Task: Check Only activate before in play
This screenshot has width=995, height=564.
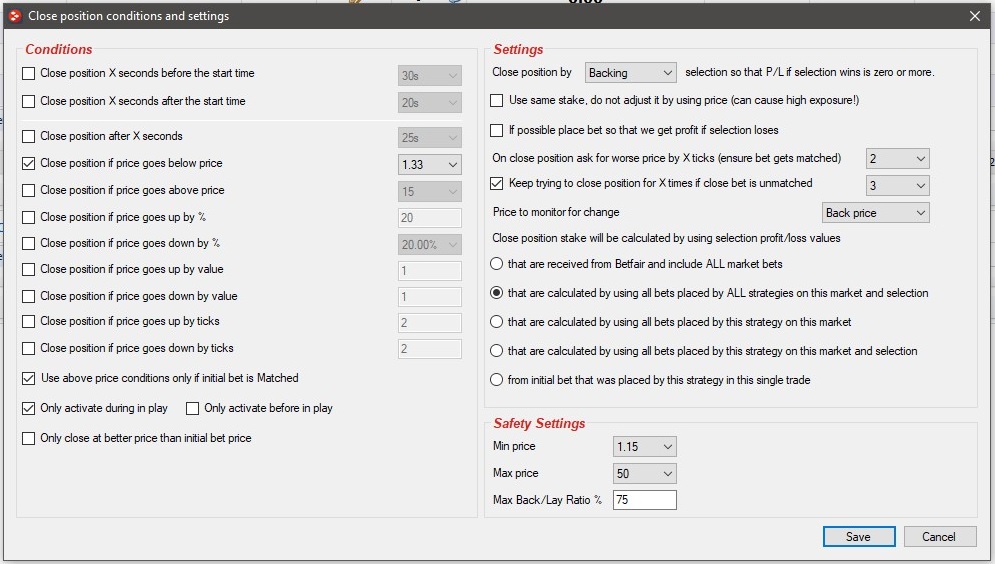Action: point(192,409)
